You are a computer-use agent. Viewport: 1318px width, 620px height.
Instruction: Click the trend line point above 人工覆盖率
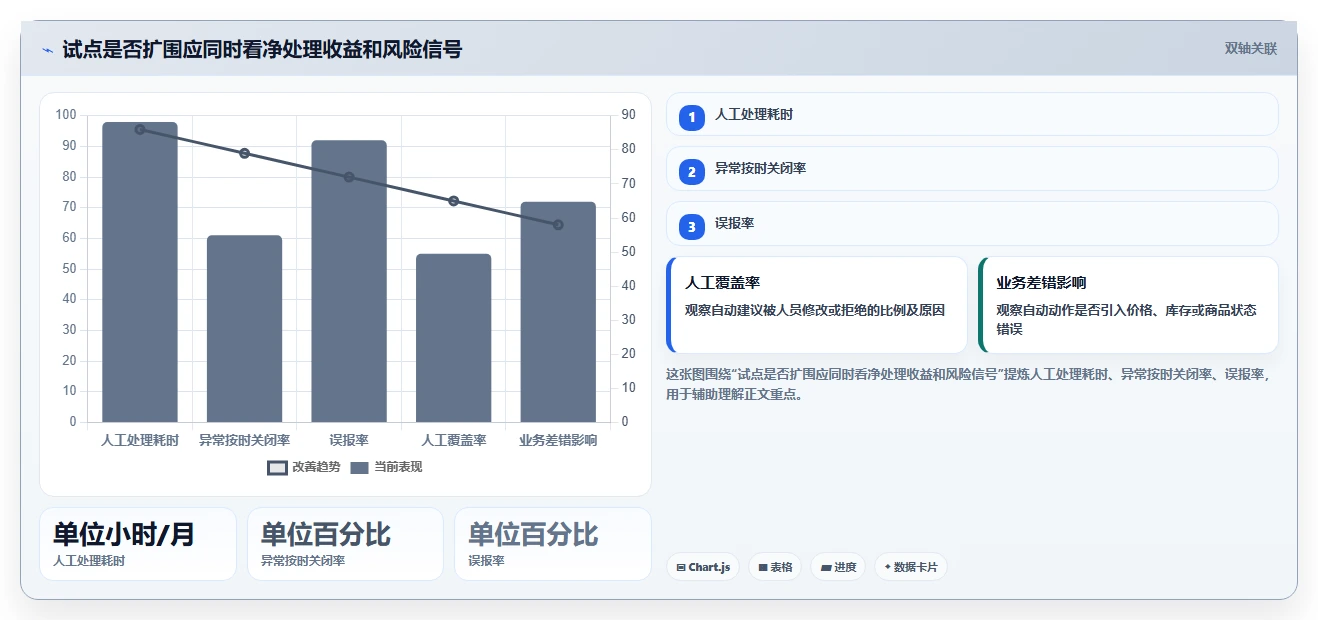[x=453, y=201]
